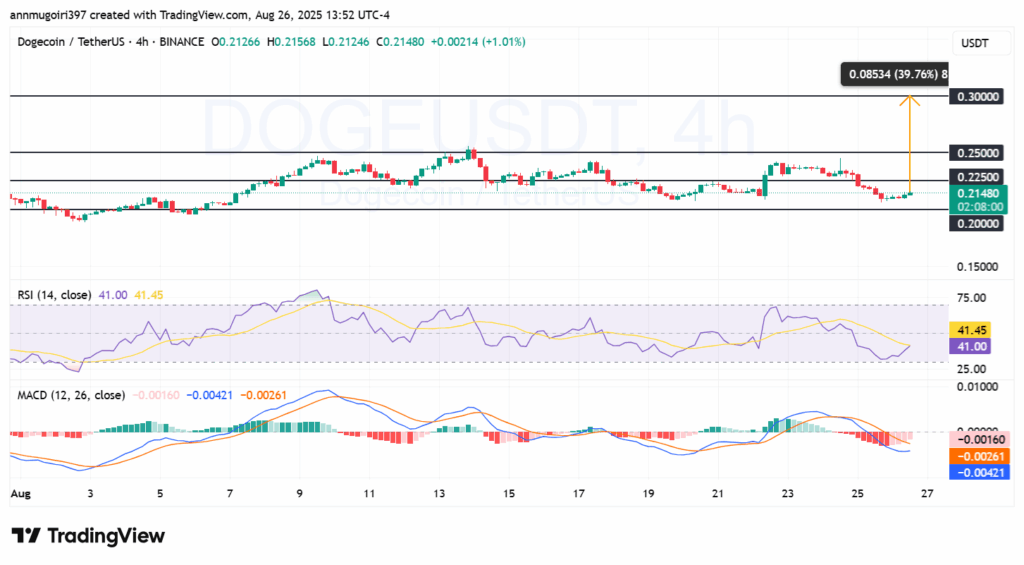The height and width of the screenshot is (565, 1024).
Task: Click the low value L0.21246
Action: coord(345,42)
